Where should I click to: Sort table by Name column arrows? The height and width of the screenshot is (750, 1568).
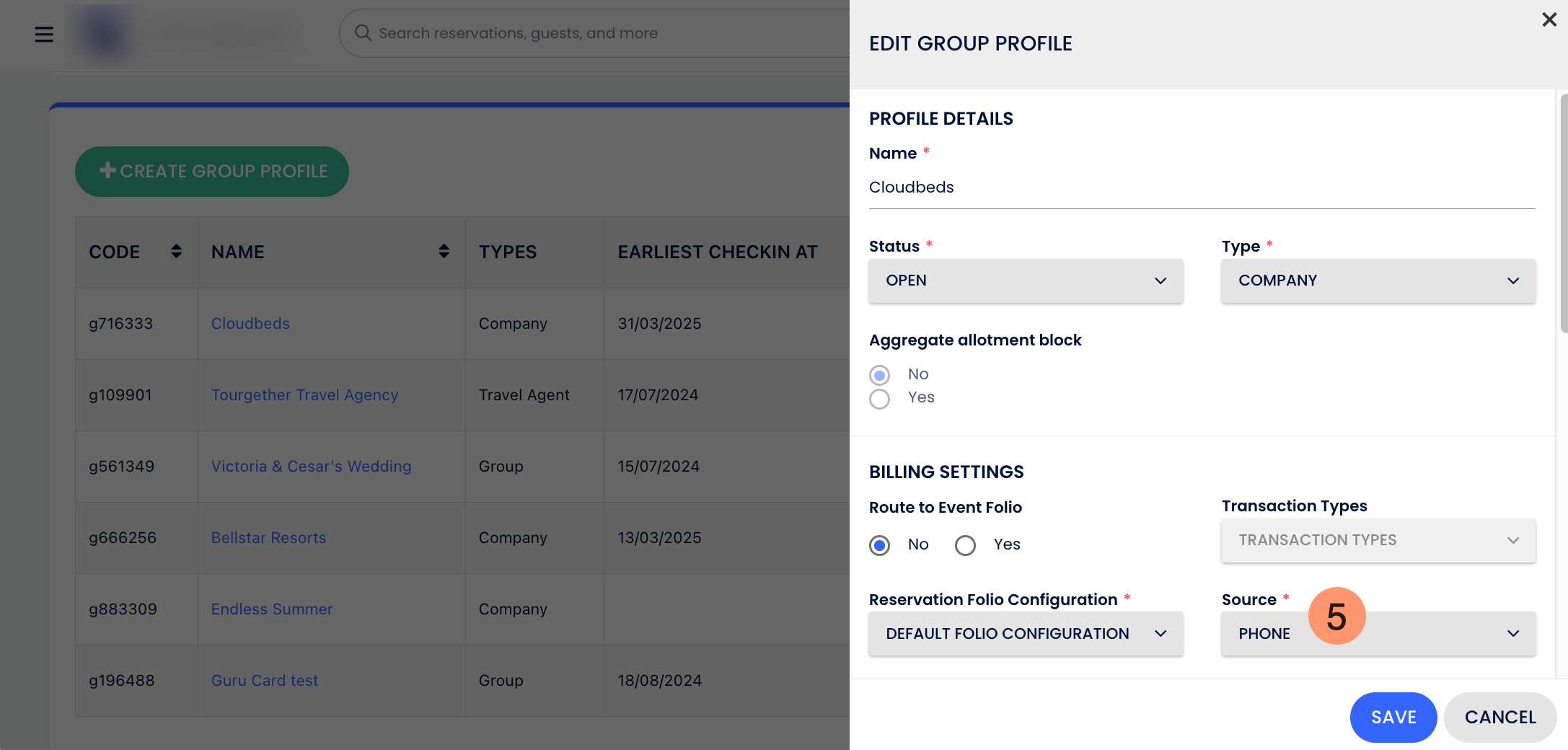(444, 251)
